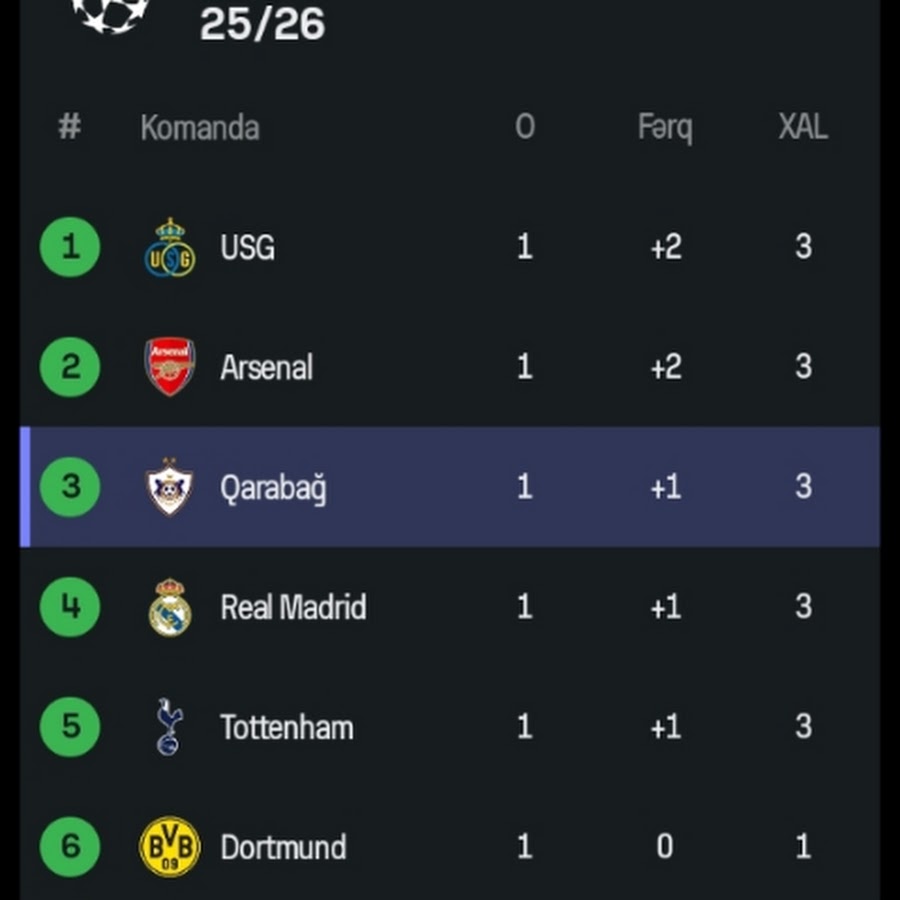Viewport: 900px width, 900px height.
Task: Click the Qarabağ club crest
Action: click(170, 487)
